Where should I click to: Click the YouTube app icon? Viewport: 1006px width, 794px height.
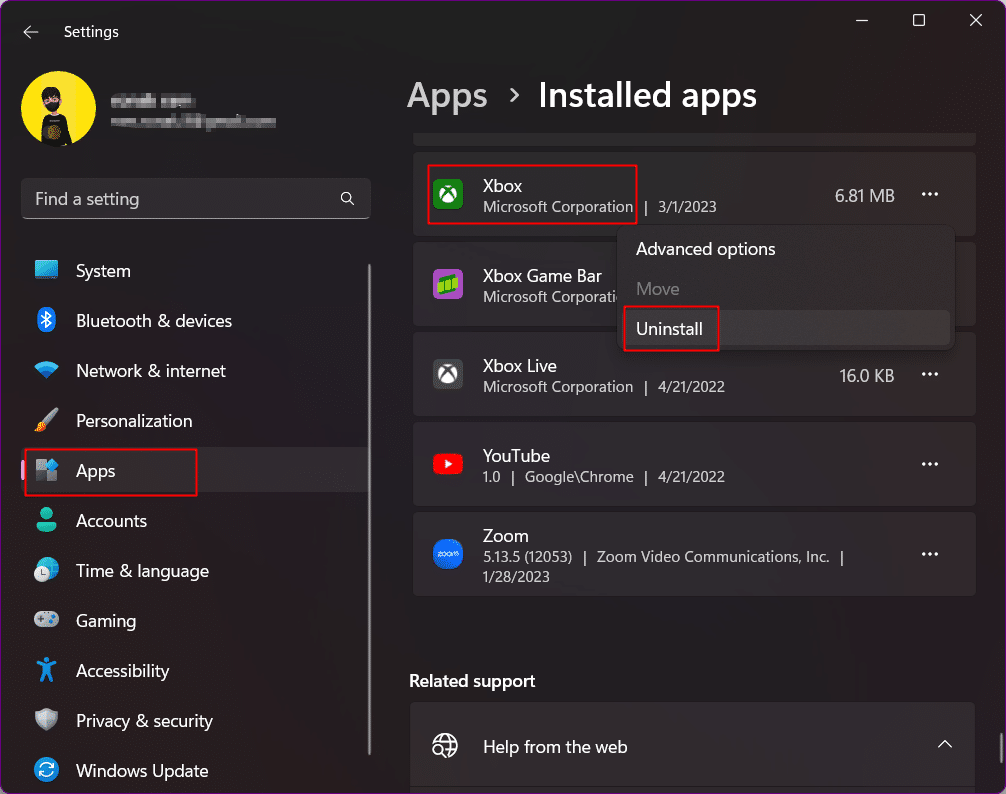[448, 464]
